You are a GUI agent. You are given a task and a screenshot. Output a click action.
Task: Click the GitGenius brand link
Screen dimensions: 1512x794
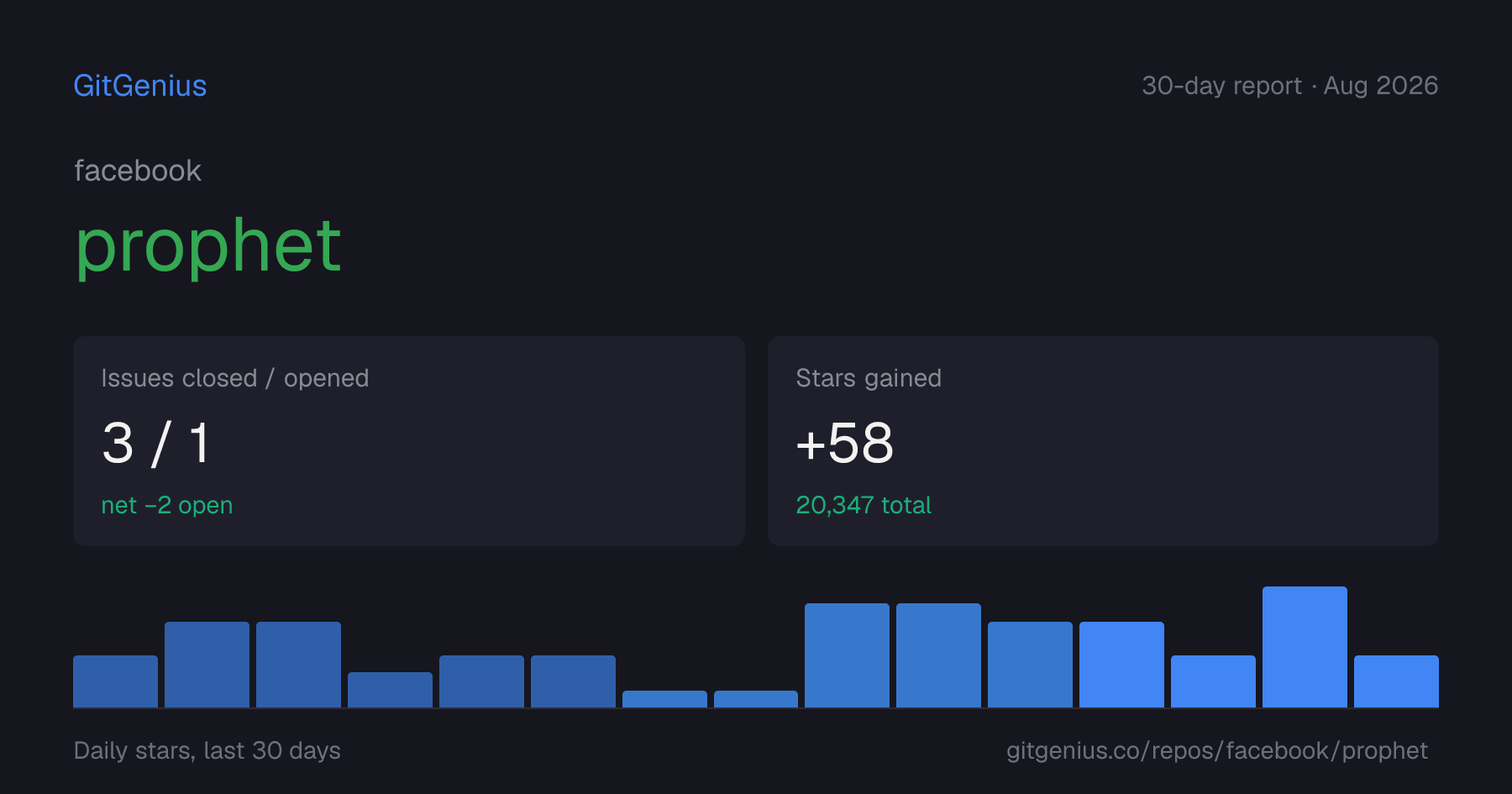coord(140,86)
